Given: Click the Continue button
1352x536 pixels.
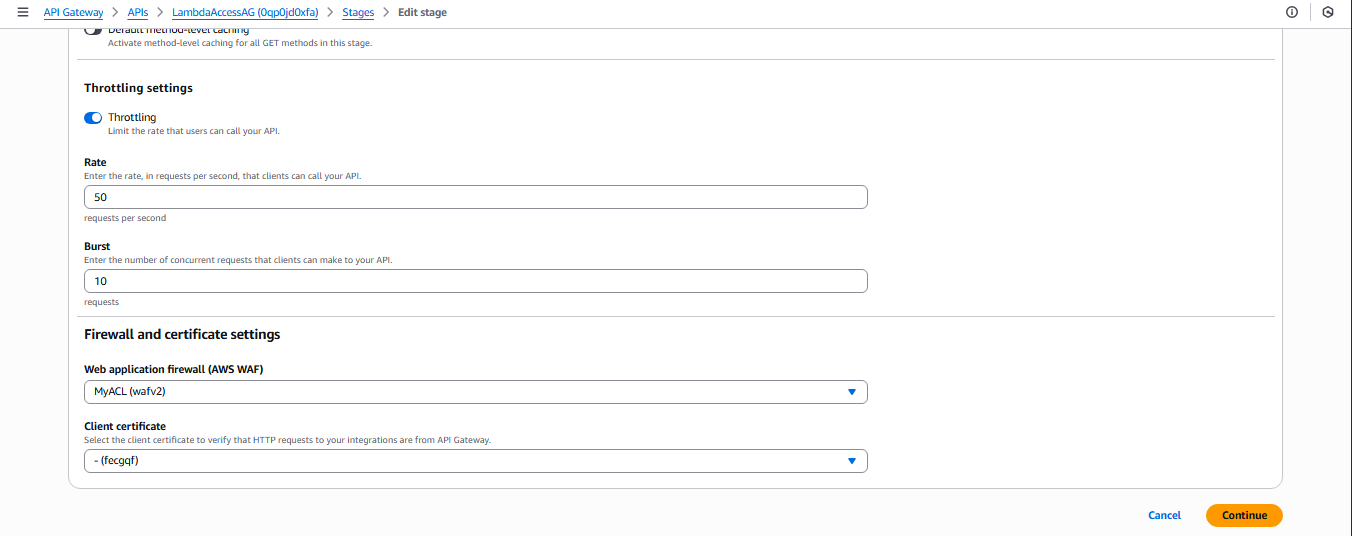Looking at the screenshot, I should [1244, 515].
